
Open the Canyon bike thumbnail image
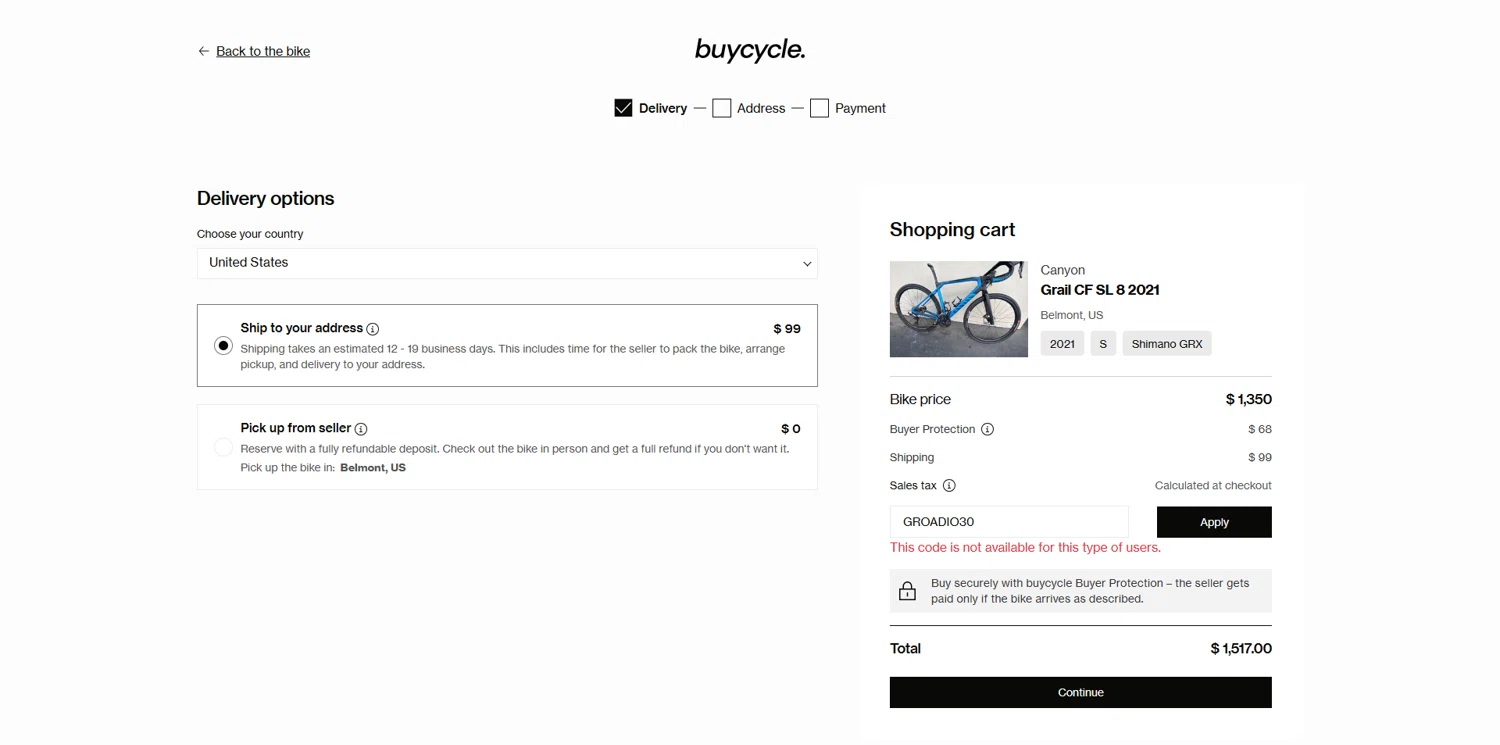[x=959, y=309]
